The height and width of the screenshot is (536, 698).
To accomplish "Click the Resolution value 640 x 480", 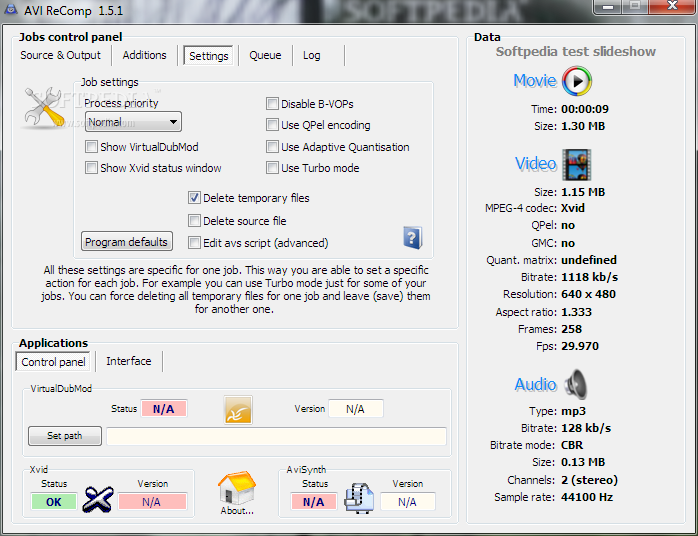I will (x=588, y=294).
